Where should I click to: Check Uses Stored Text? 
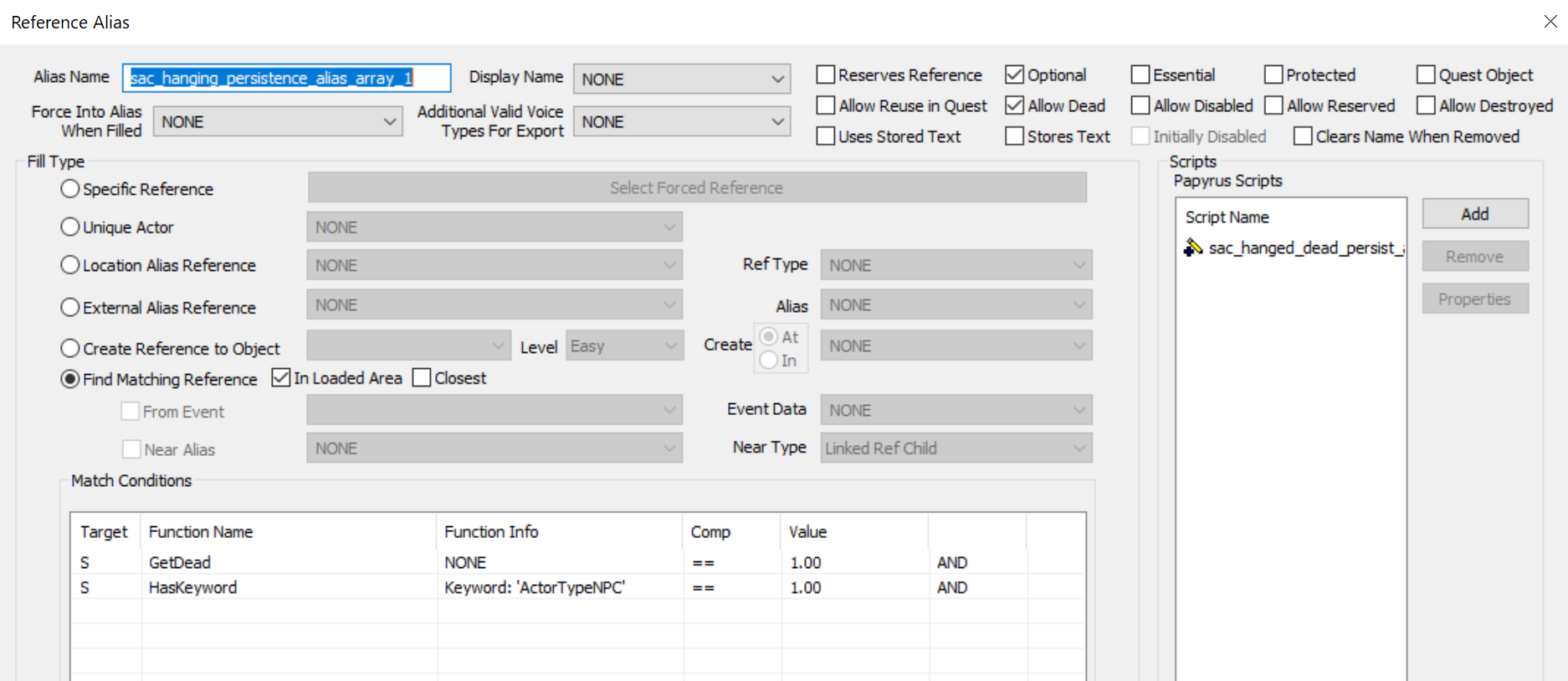pyautogui.click(x=826, y=136)
